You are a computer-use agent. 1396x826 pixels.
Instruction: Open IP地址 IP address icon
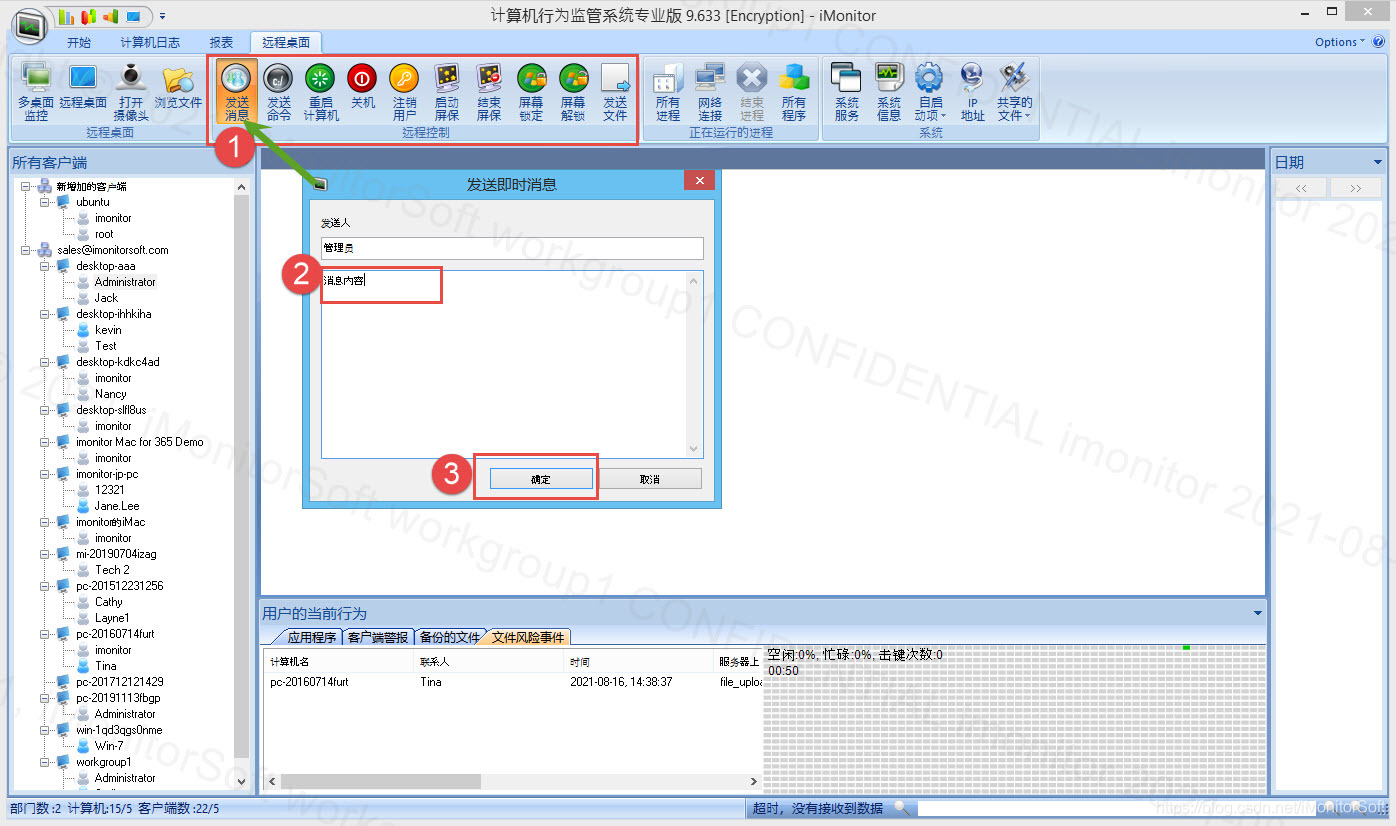(x=972, y=92)
